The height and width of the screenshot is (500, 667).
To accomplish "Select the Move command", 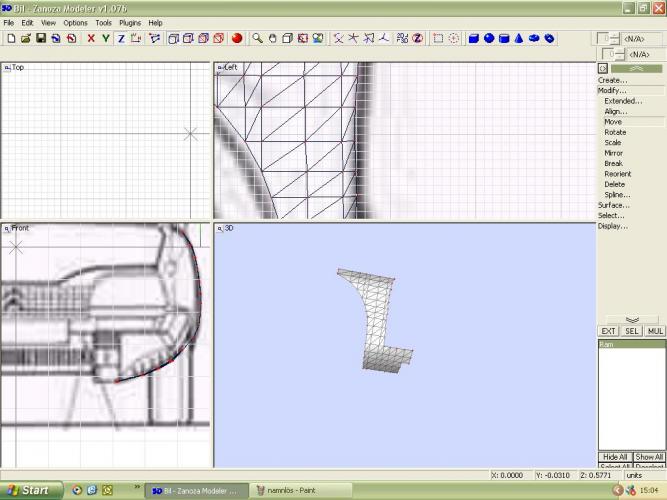I will (x=613, y=122).
